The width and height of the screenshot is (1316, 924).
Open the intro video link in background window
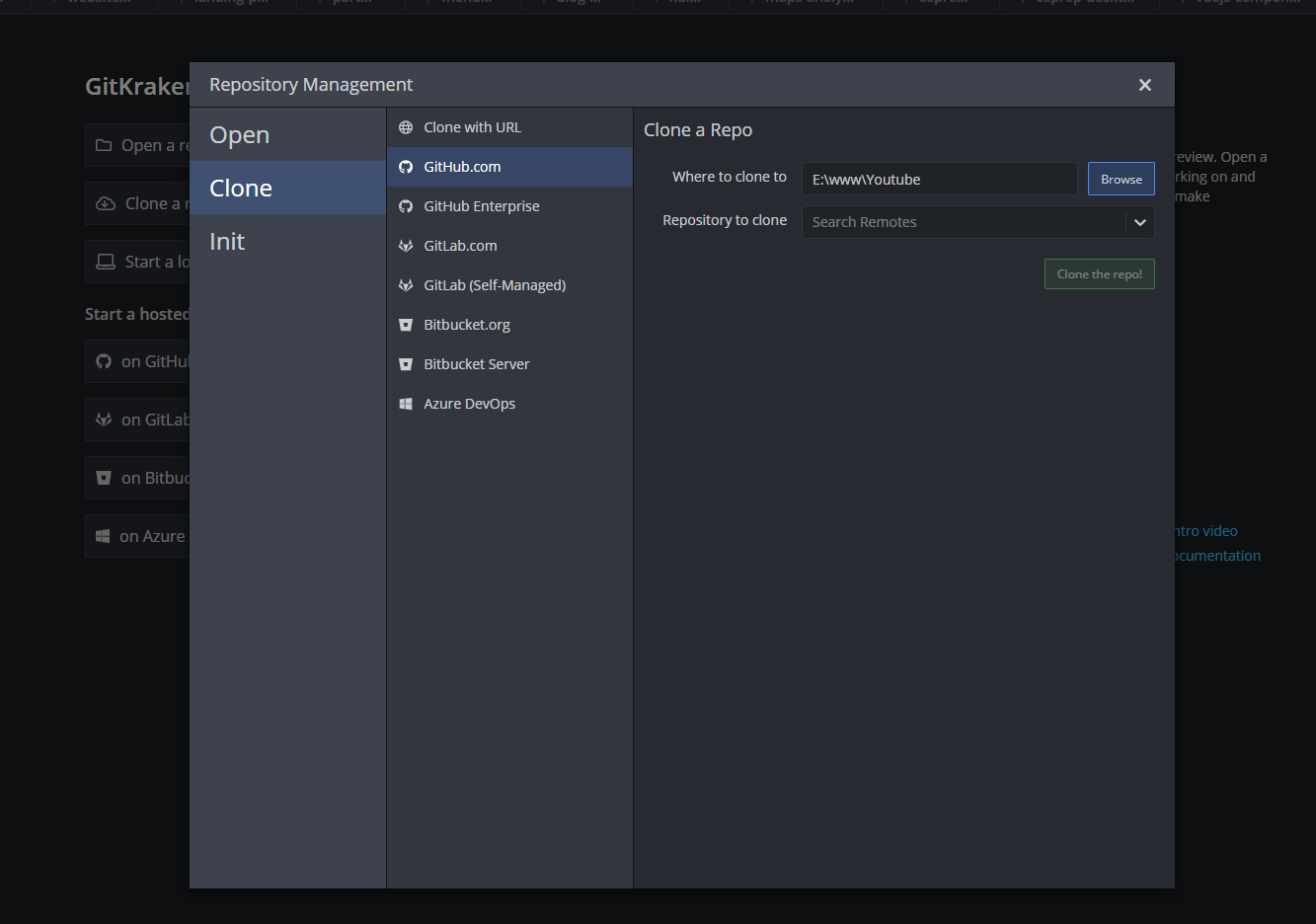pos(1206,531)
